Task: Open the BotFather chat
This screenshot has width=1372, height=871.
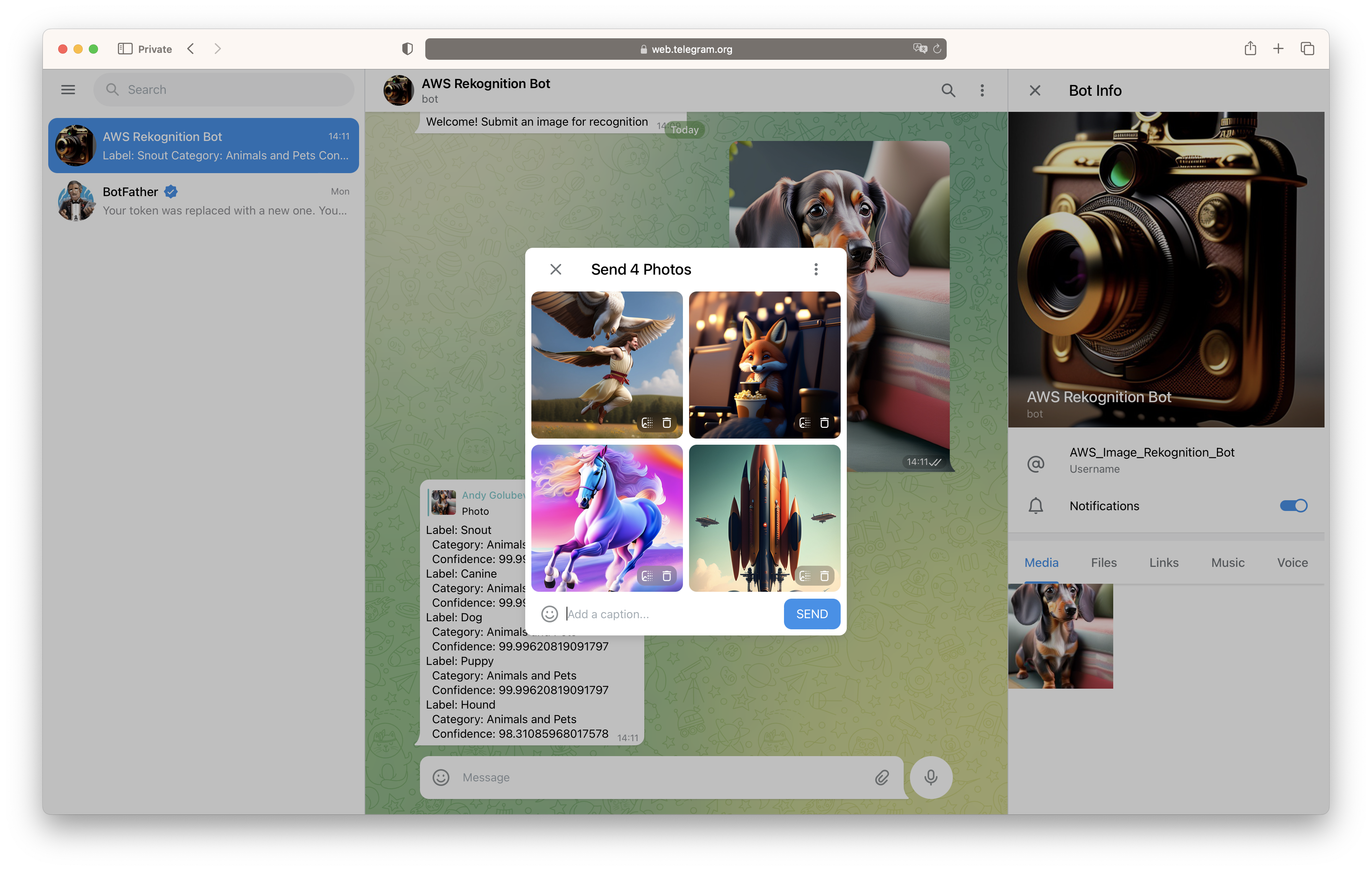Action: (x=203, y=201)
